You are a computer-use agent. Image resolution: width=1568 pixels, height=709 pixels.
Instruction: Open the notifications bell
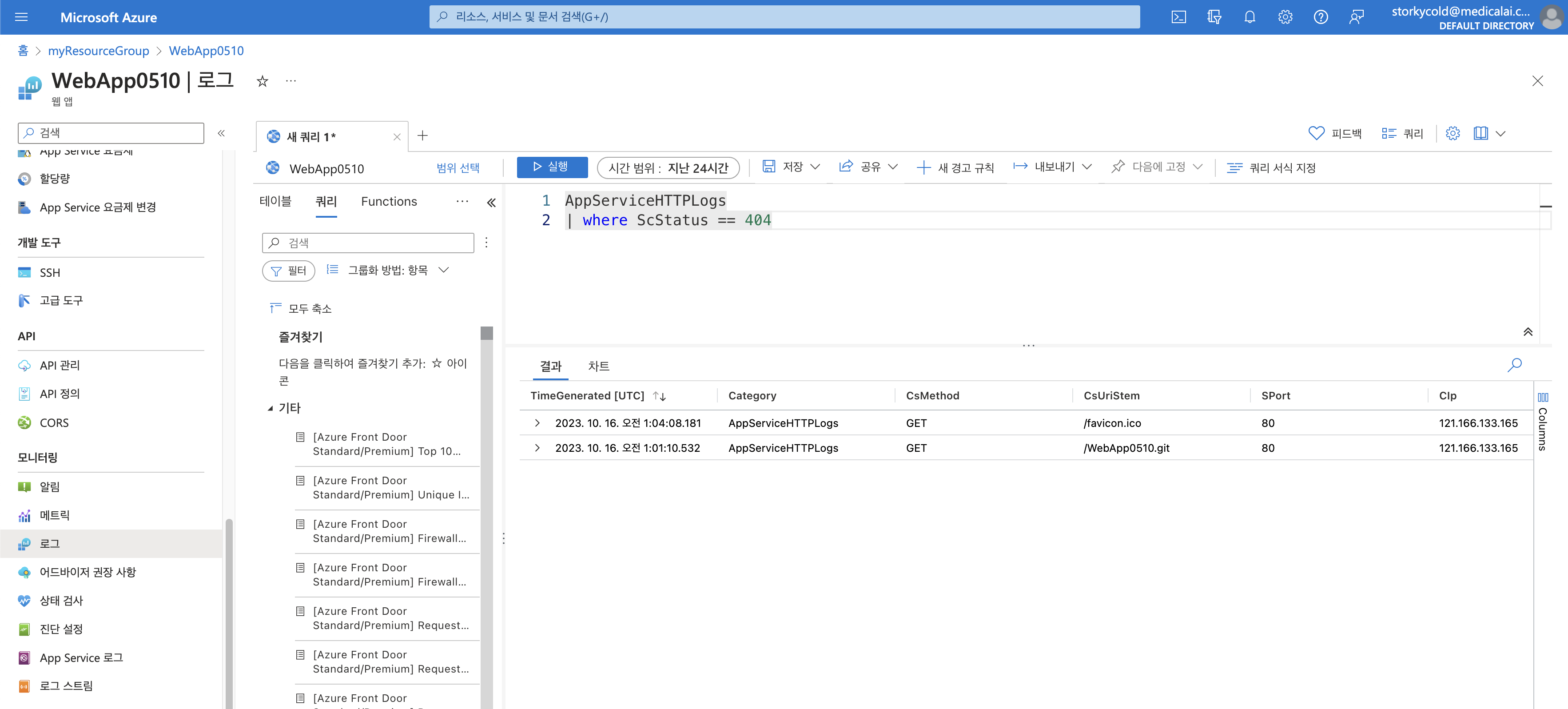point(1249,17)
